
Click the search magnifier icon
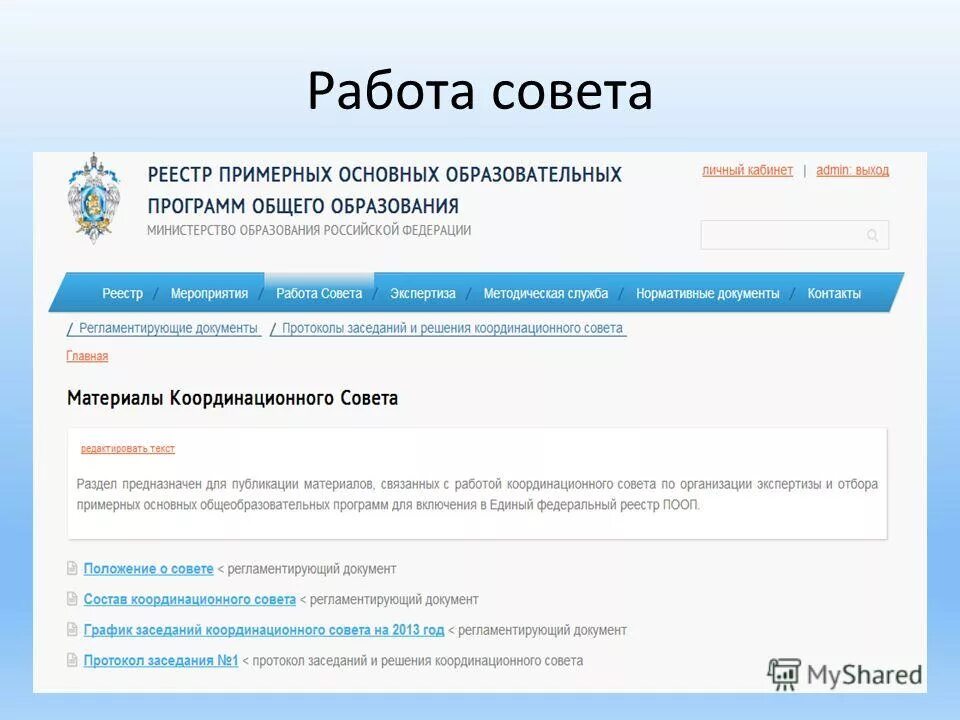tap(872, 235)
